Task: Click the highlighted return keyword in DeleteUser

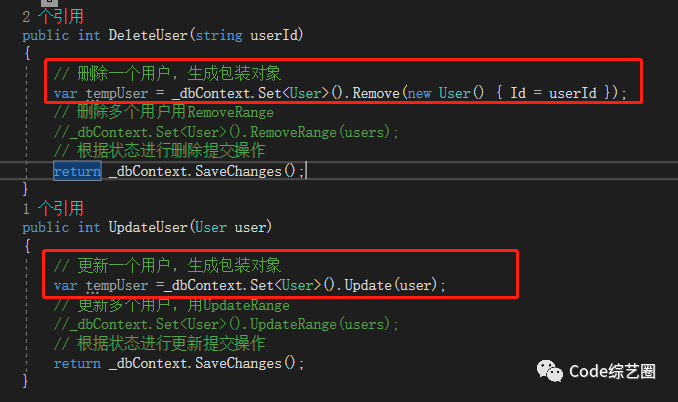Action: (77, 171)
